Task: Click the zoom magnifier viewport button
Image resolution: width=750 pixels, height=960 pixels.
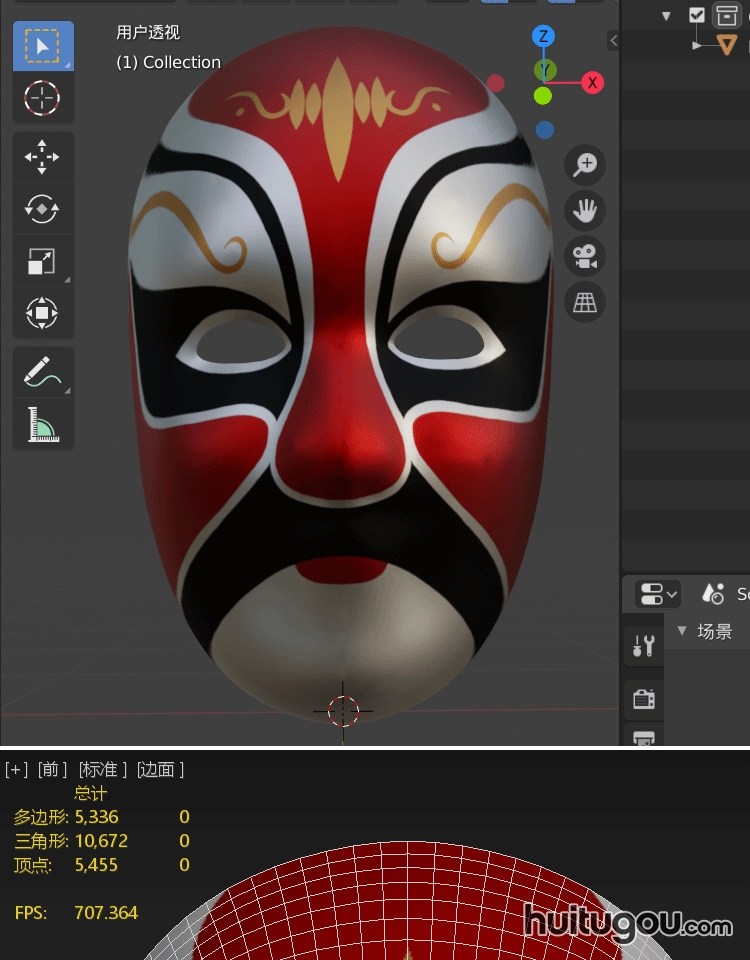Action: pyautogui.click(x=585, y=165)
